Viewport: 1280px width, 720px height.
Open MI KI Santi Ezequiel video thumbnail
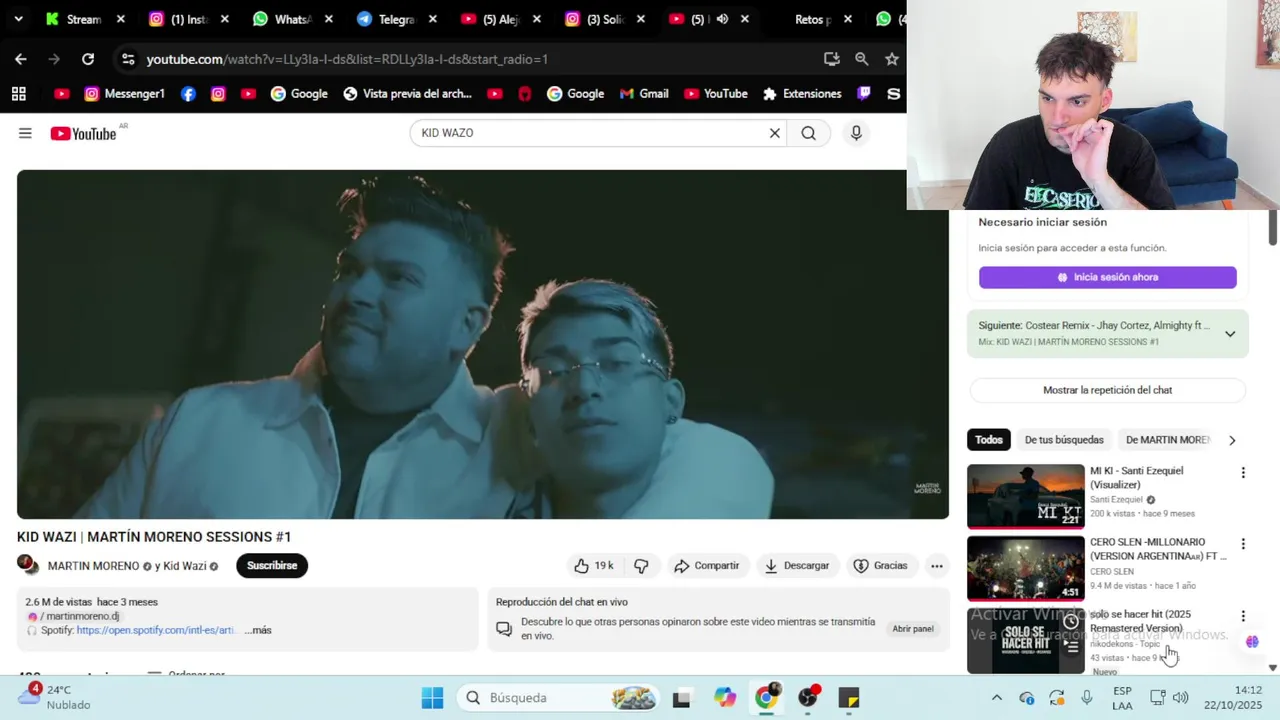pos(1026,496)
